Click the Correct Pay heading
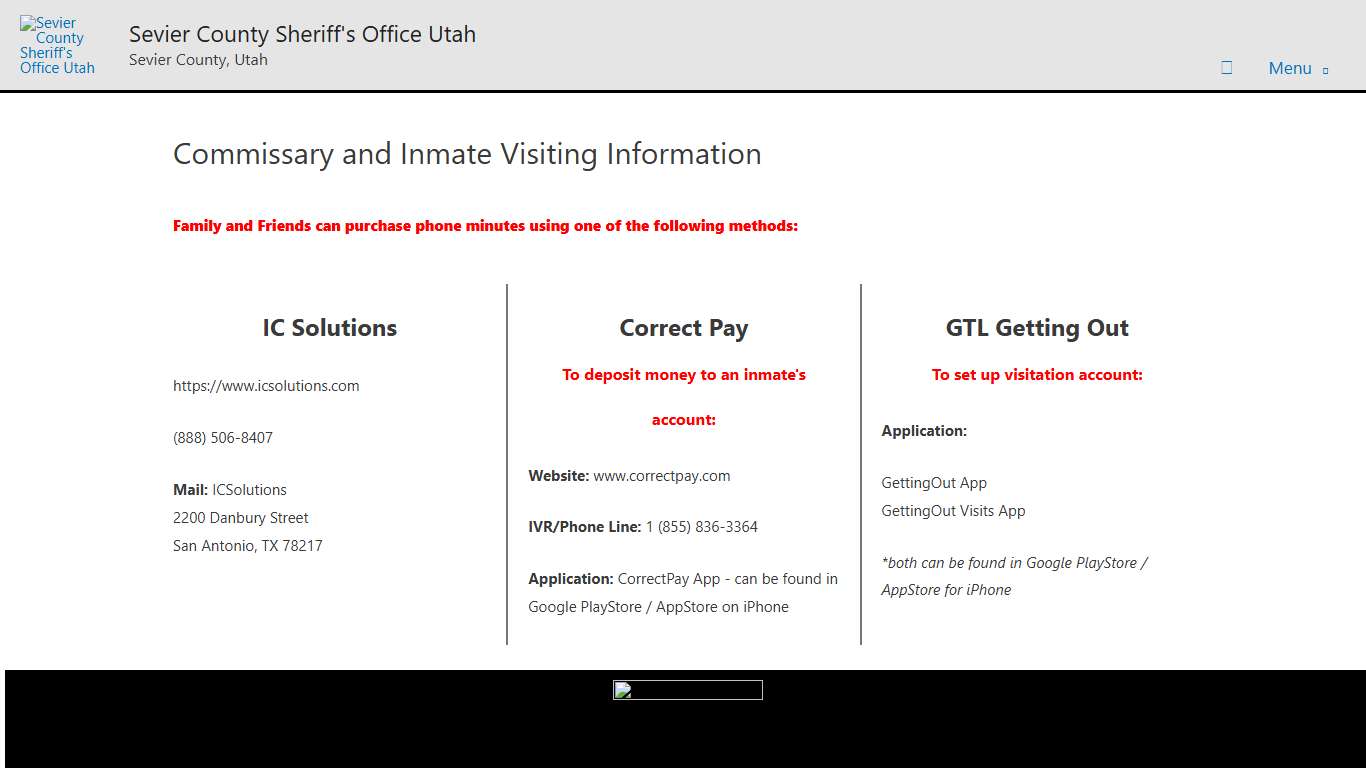Viewport: 1366px width, 768px height. (683, 327)
